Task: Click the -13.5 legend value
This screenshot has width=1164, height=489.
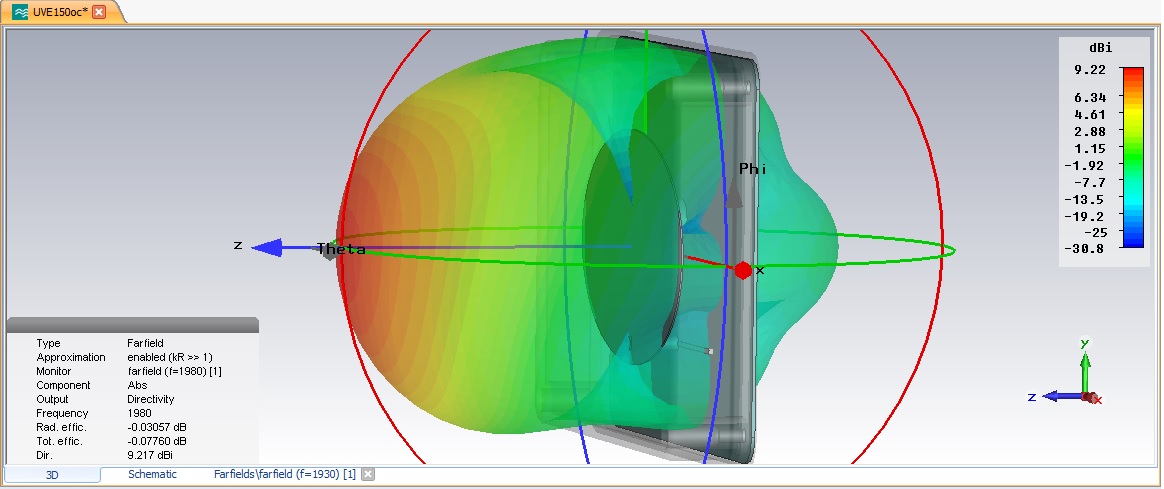Action: [1085, 200]
